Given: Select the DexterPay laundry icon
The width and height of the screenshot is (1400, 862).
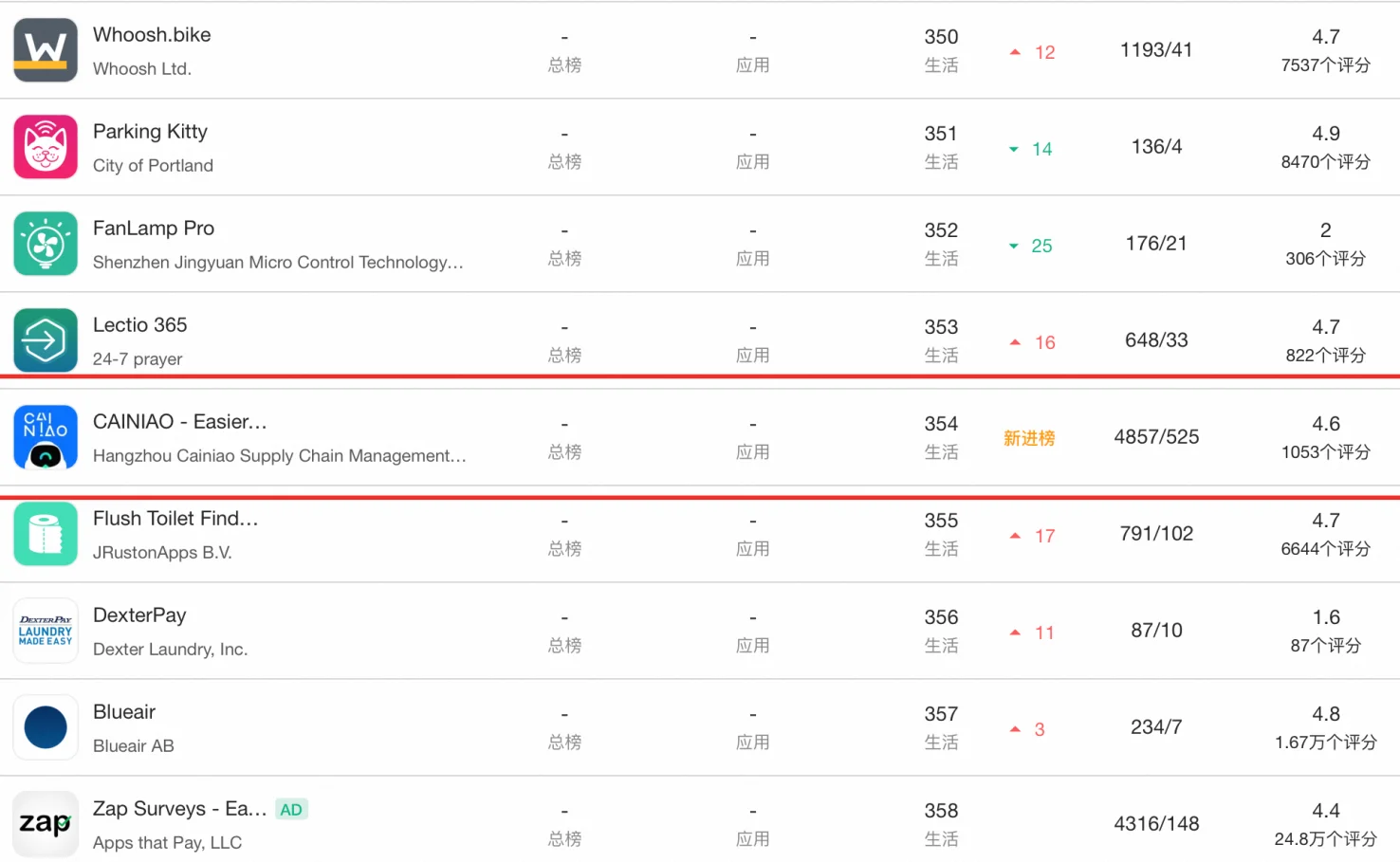Looking at the screenshot, I should (46, 631).
